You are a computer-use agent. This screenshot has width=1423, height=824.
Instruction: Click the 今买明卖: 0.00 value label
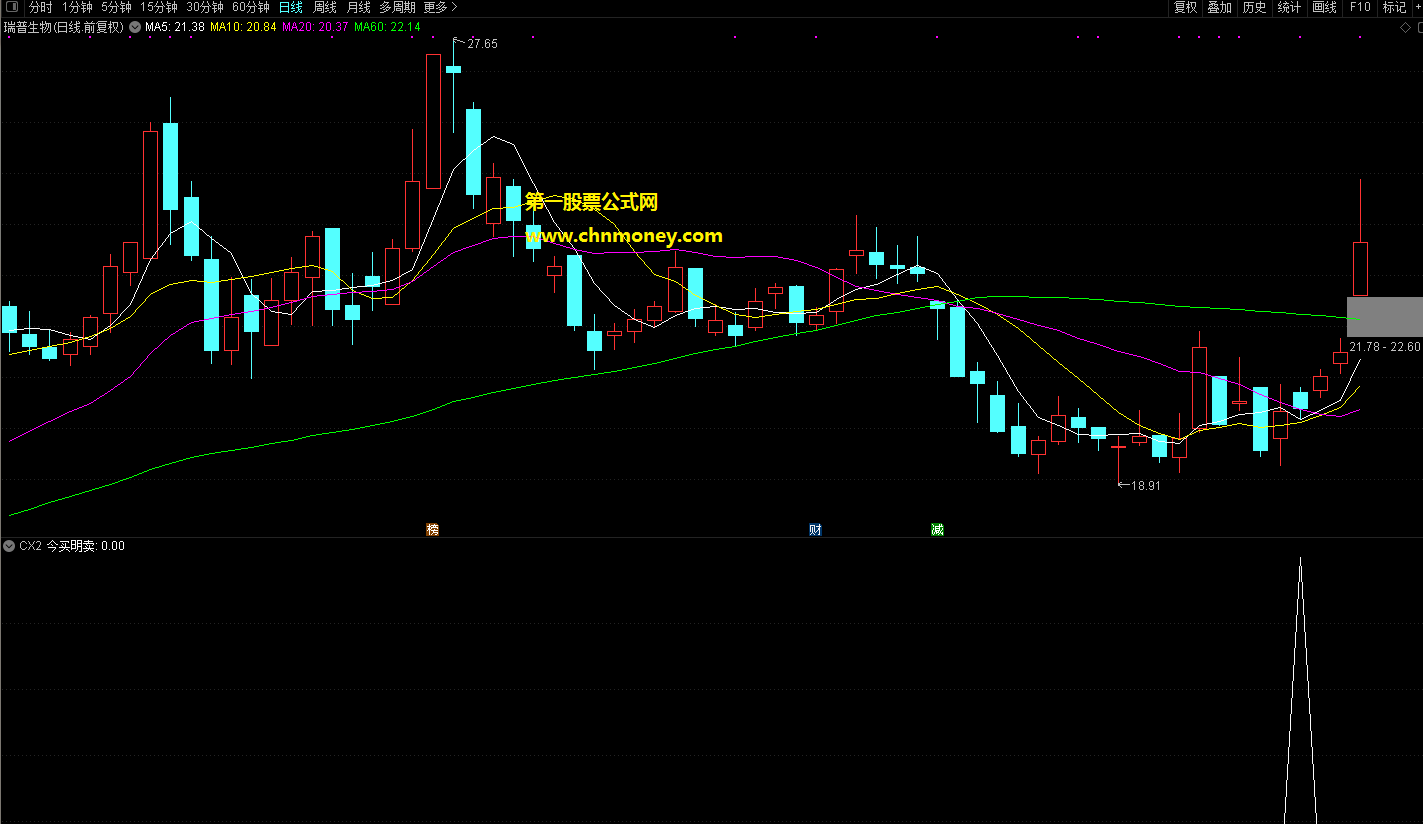[x=86, y=546]
